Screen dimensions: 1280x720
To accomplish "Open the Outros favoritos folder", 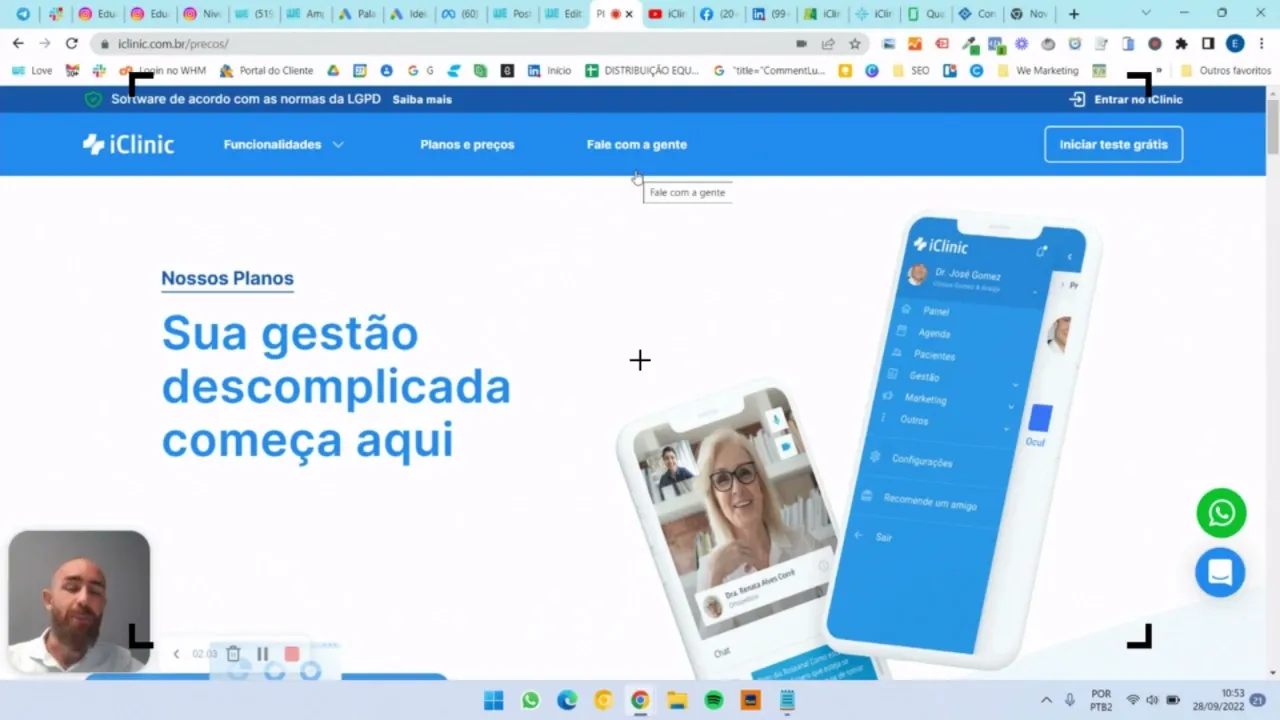I will tap(1226, 71).
